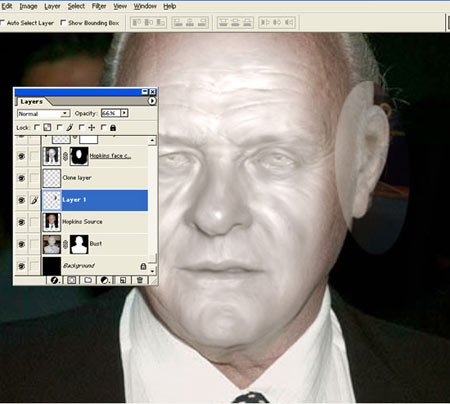This screenshot has width=450, height=404.
Task: Click the Opacity value field
Action: (x=111, y=113)
